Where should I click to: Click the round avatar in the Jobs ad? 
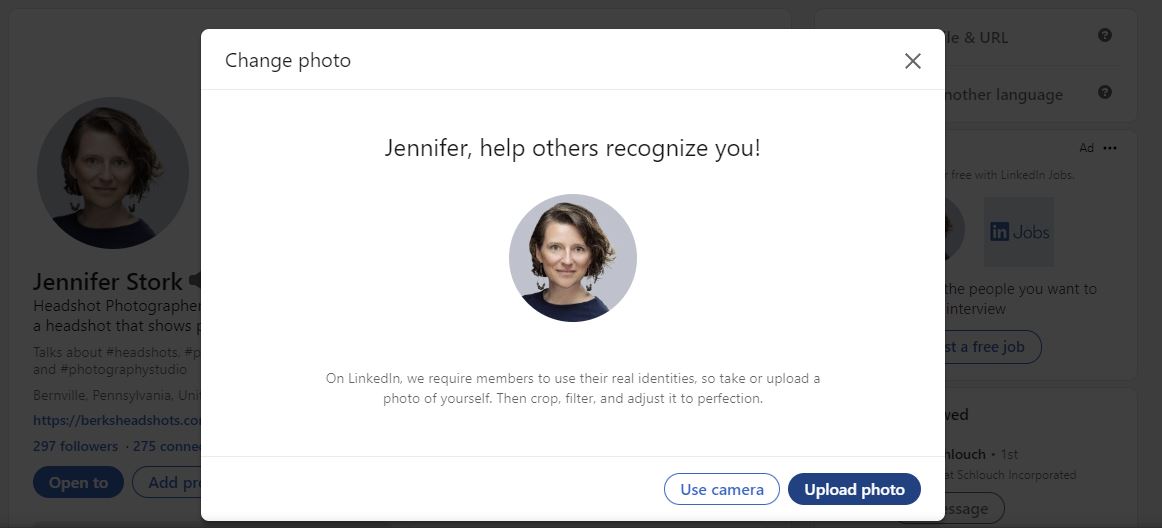point(952,230)
